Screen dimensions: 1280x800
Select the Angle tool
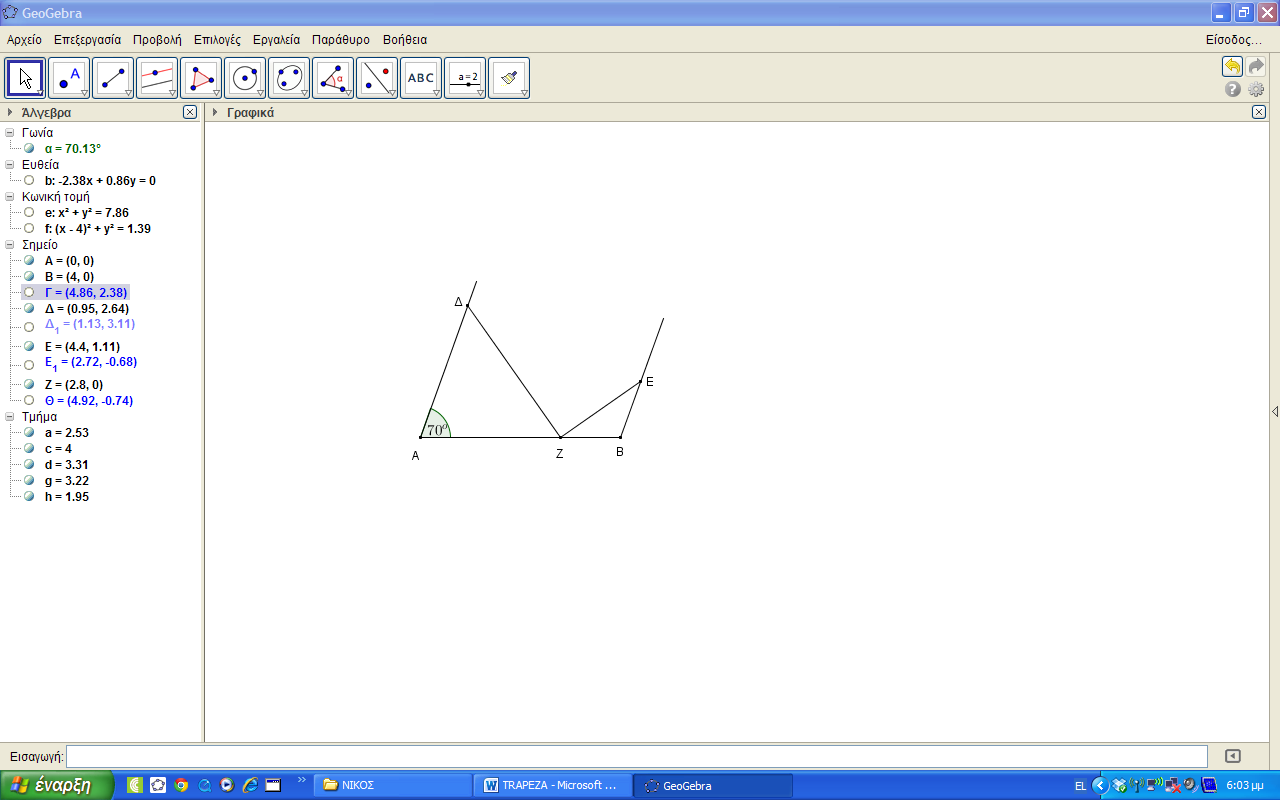pos(333,78)
